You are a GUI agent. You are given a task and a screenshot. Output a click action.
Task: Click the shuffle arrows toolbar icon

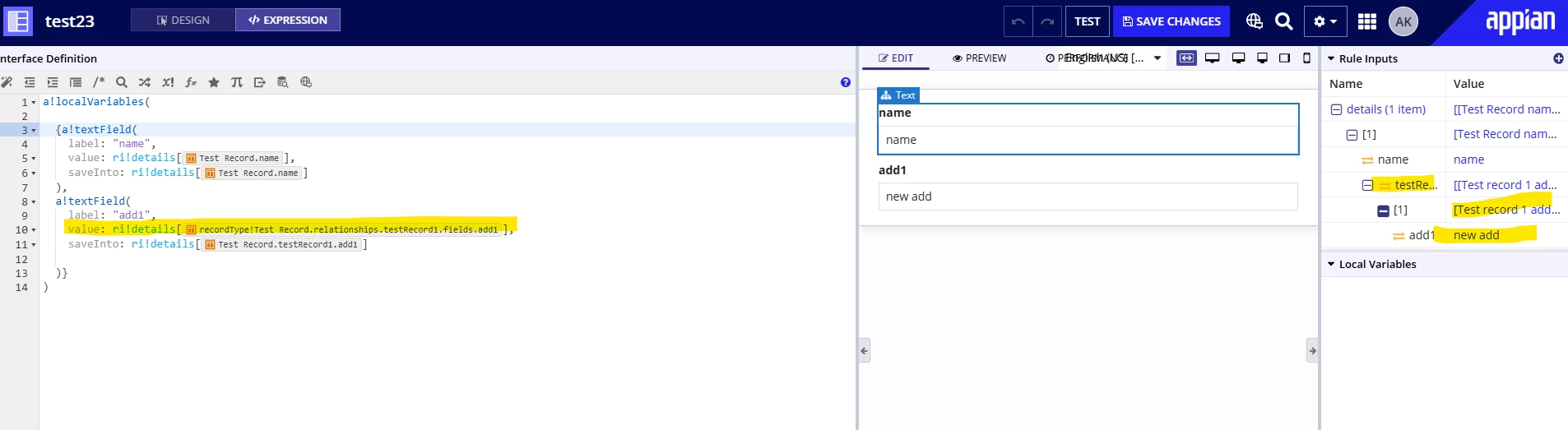pos(145,82)
